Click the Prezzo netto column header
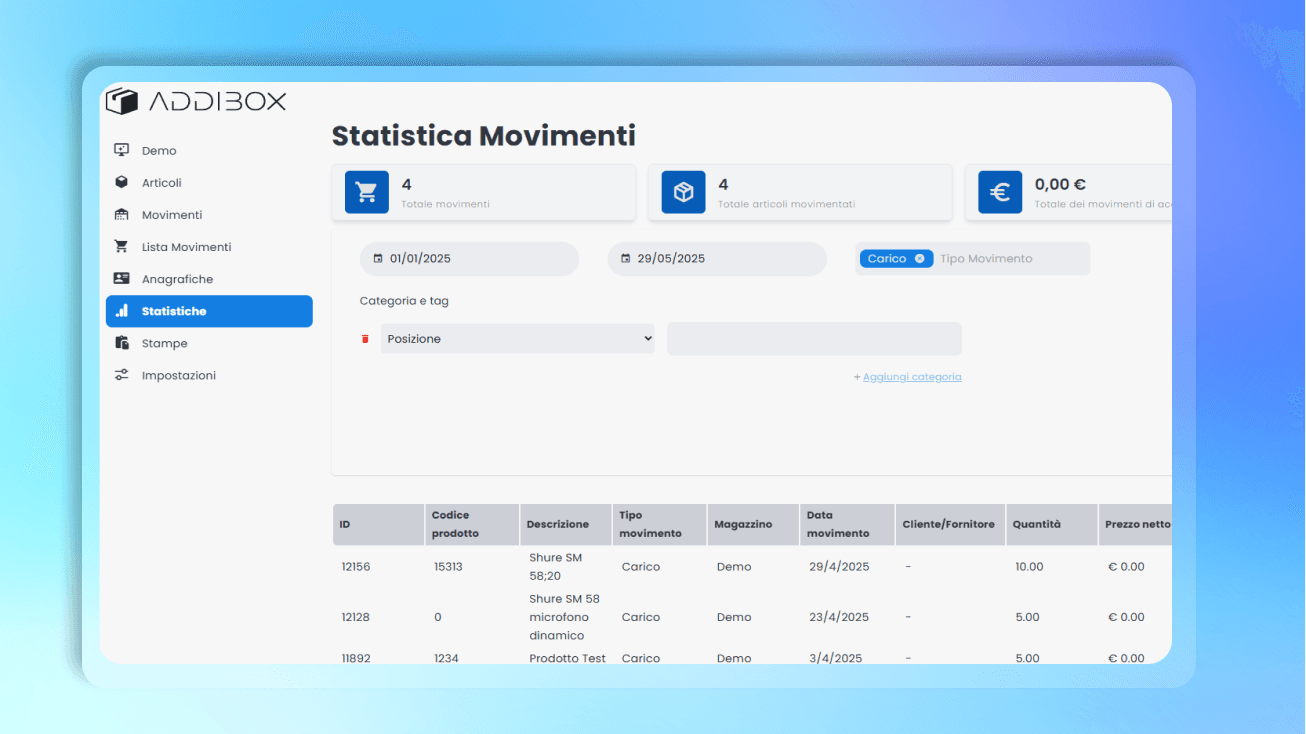Image resolution: width=1306 pixels, height=734 pixels. click(x=1137, y=524)
